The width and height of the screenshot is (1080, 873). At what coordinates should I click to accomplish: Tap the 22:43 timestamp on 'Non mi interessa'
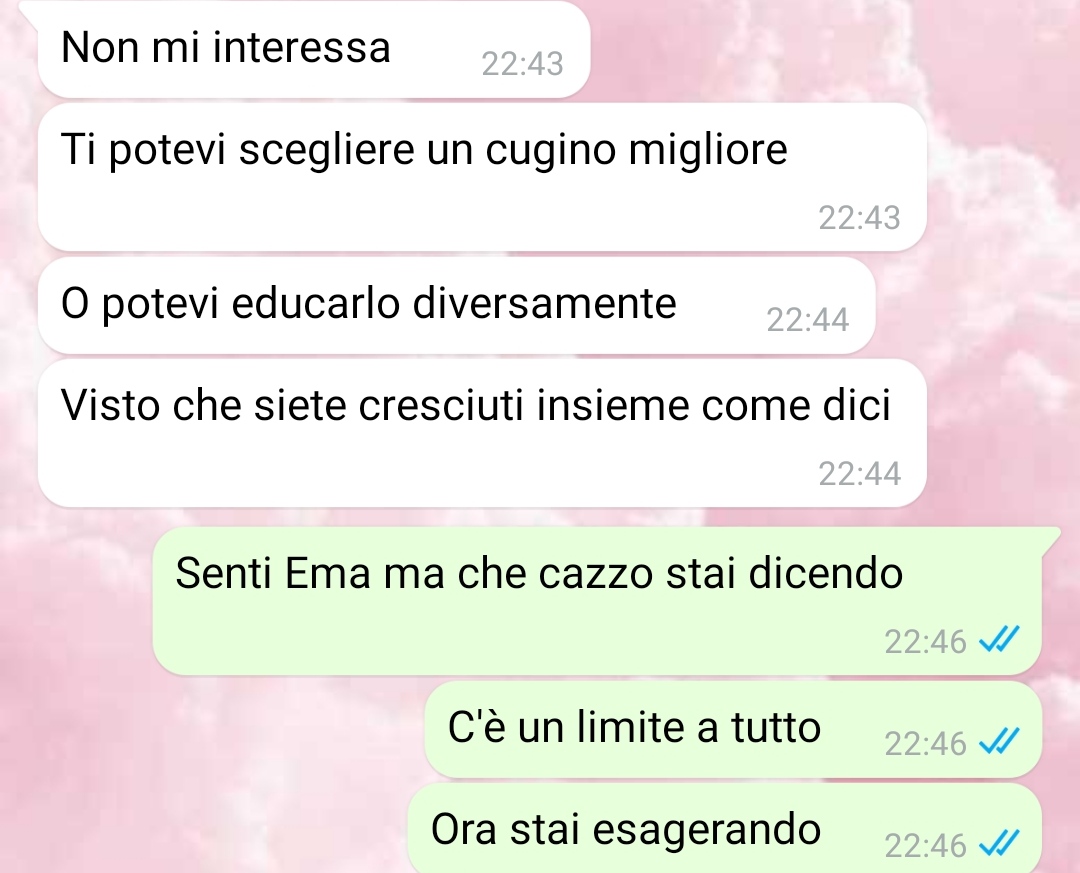522,64
